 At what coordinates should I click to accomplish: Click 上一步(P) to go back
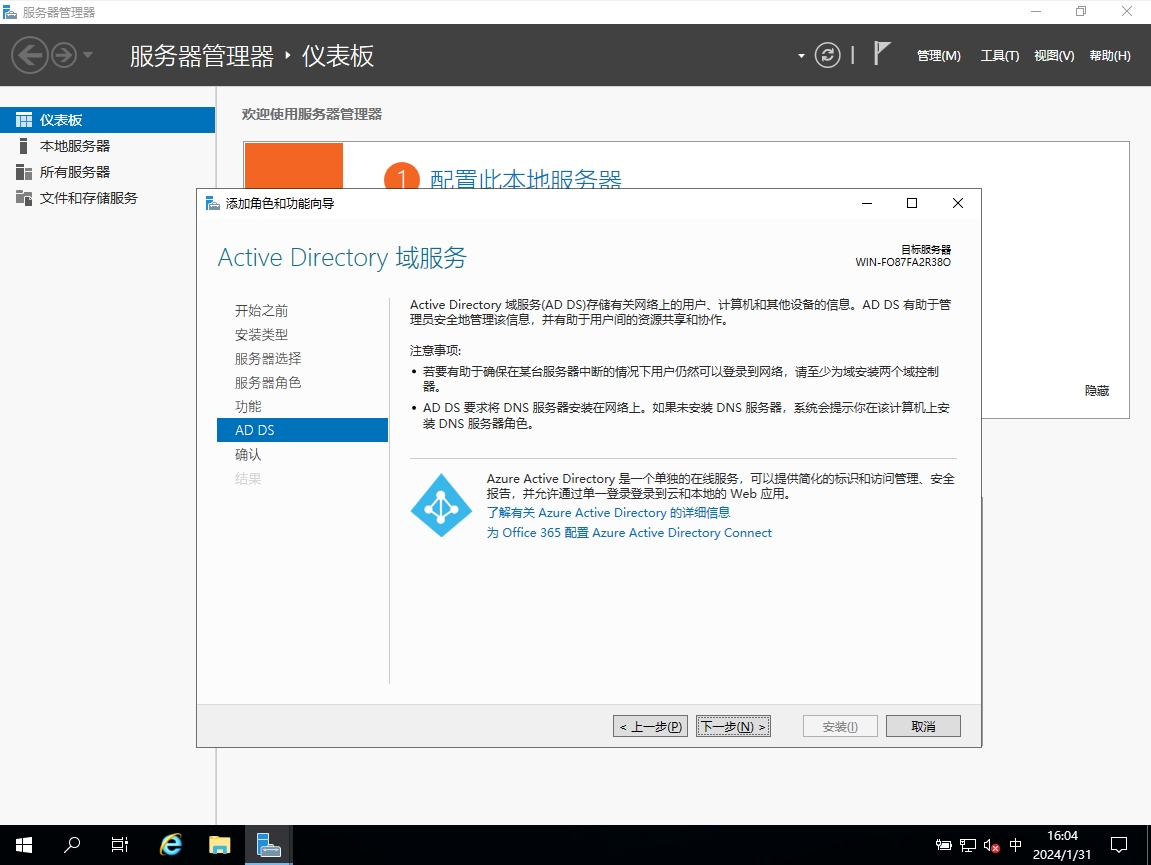650,727
